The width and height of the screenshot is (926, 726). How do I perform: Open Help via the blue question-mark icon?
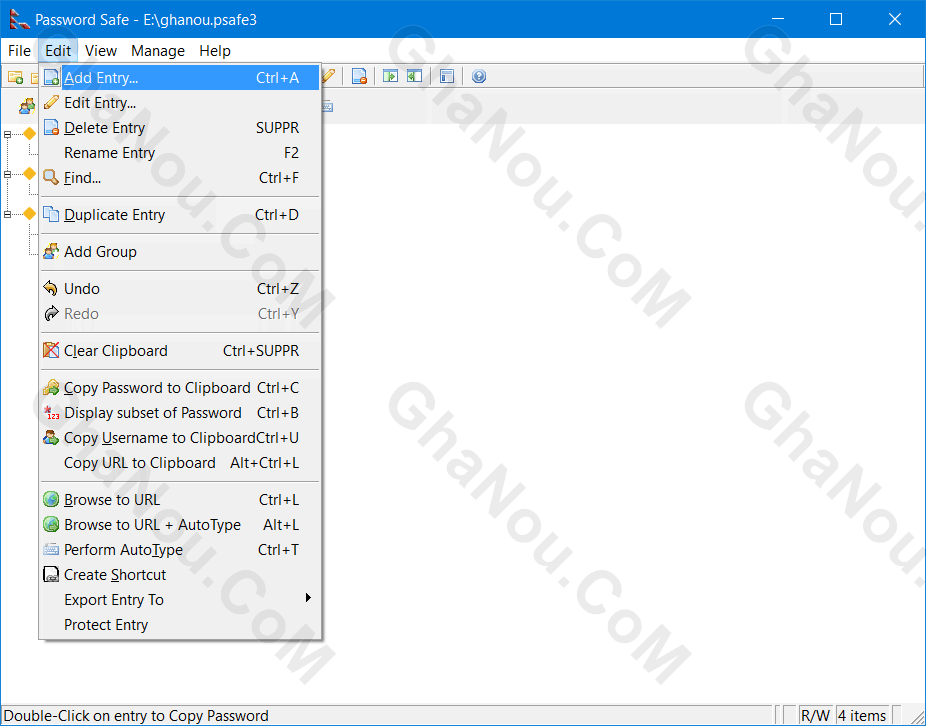[479, 76]
